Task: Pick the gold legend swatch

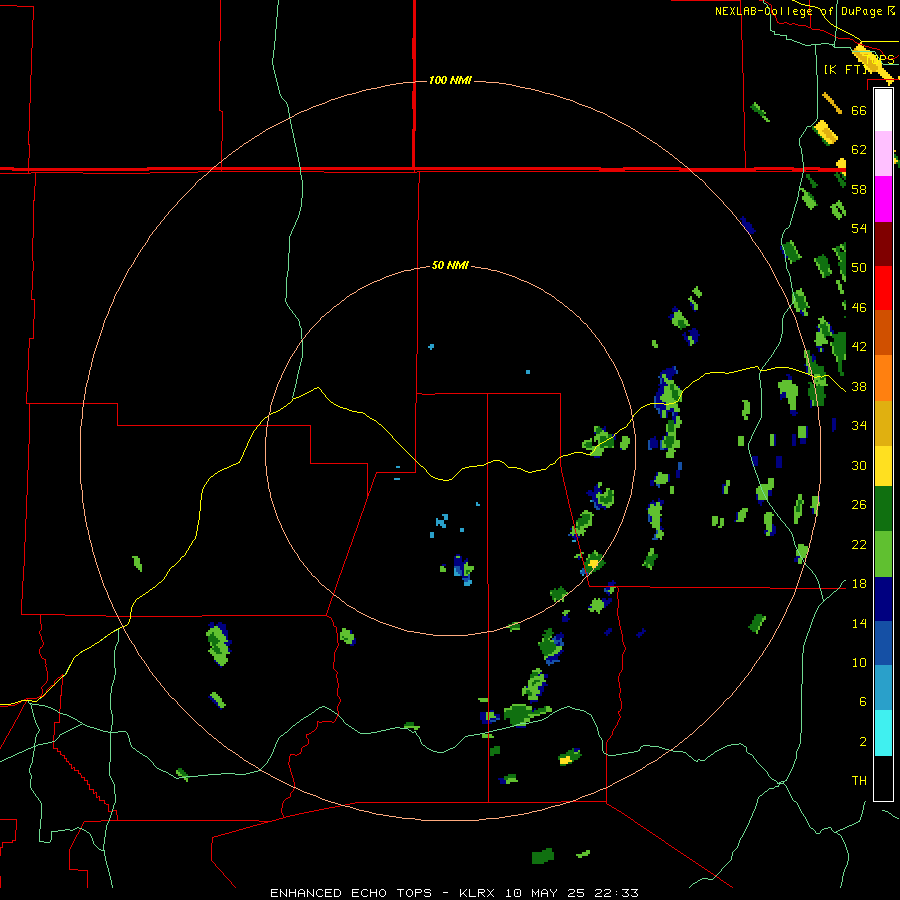Action: [x=883, y=422]
